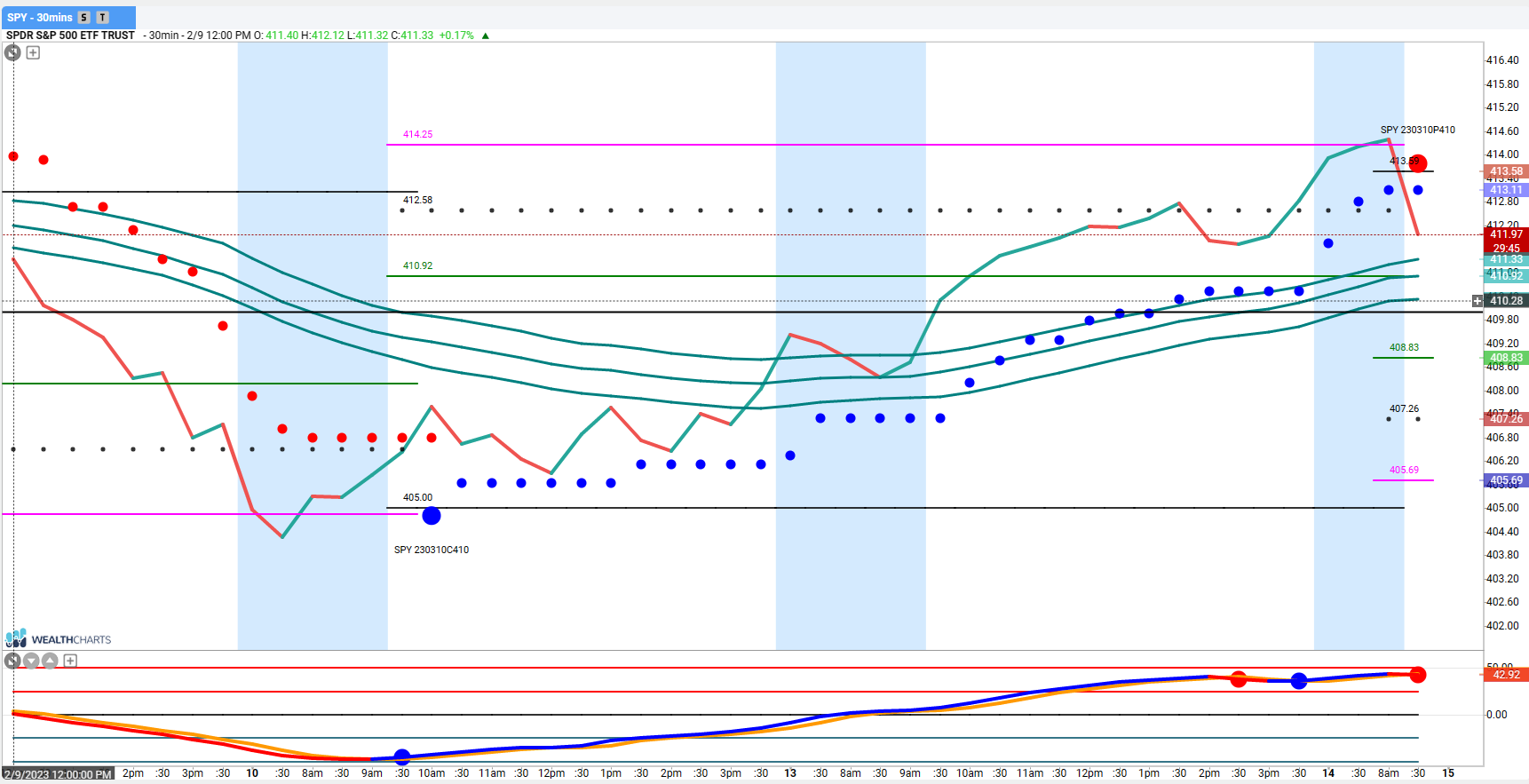The width and height of the screenshot is (1529, 784).
Task: Click the magenta 414.25 level label
Action: point(417,134)
